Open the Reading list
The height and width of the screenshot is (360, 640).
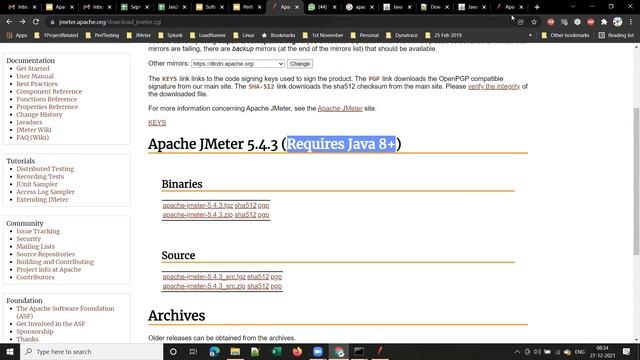(616, 36)
